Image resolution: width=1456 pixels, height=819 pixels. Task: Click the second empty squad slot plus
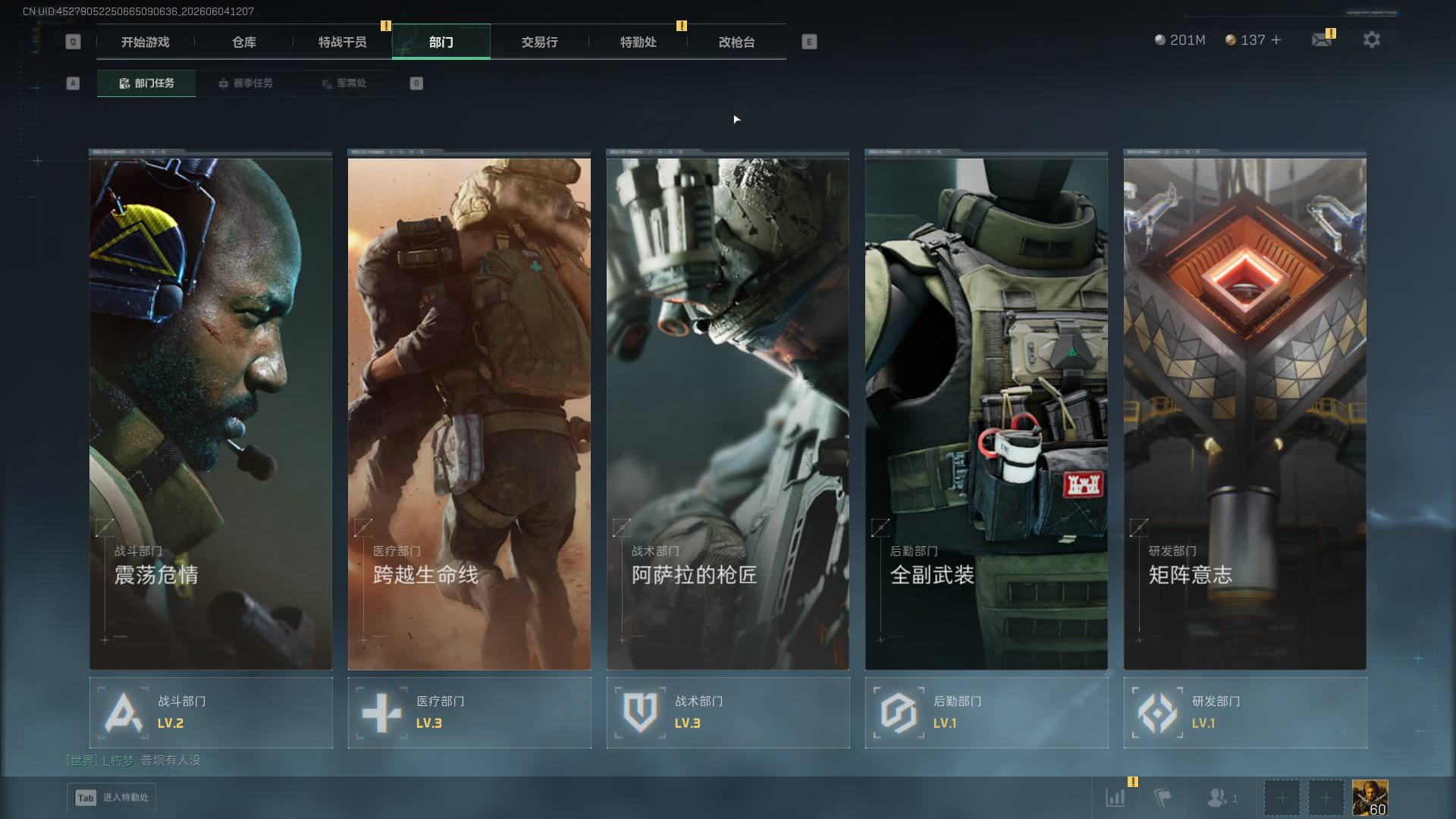[1326, 798]
